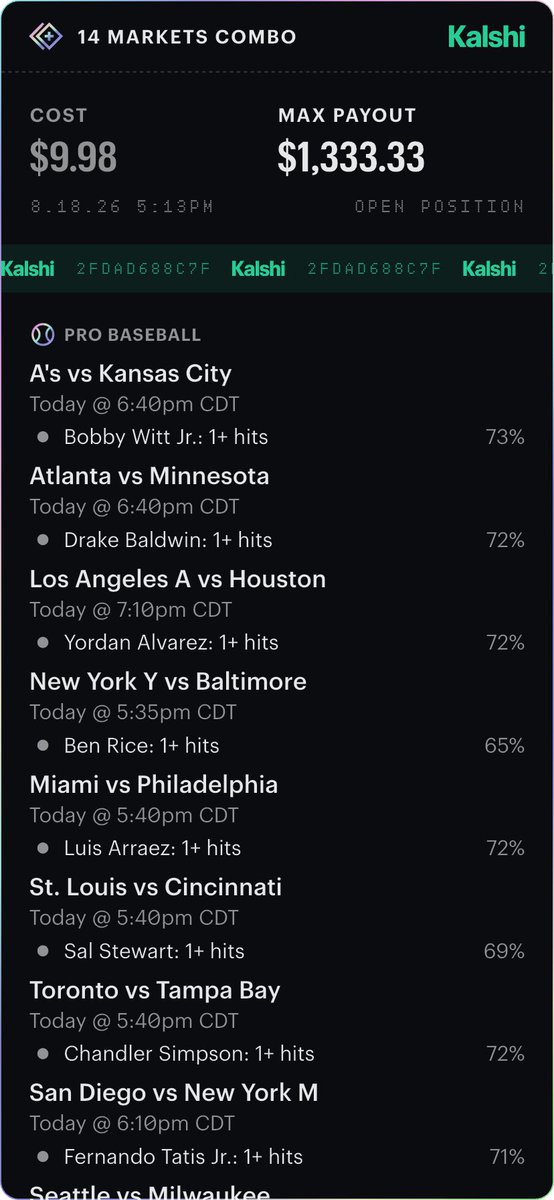This screenshot has width=554, height=1200.
Task: Click the bullet dot beside Ben Rice
Action: pos(43,746)
